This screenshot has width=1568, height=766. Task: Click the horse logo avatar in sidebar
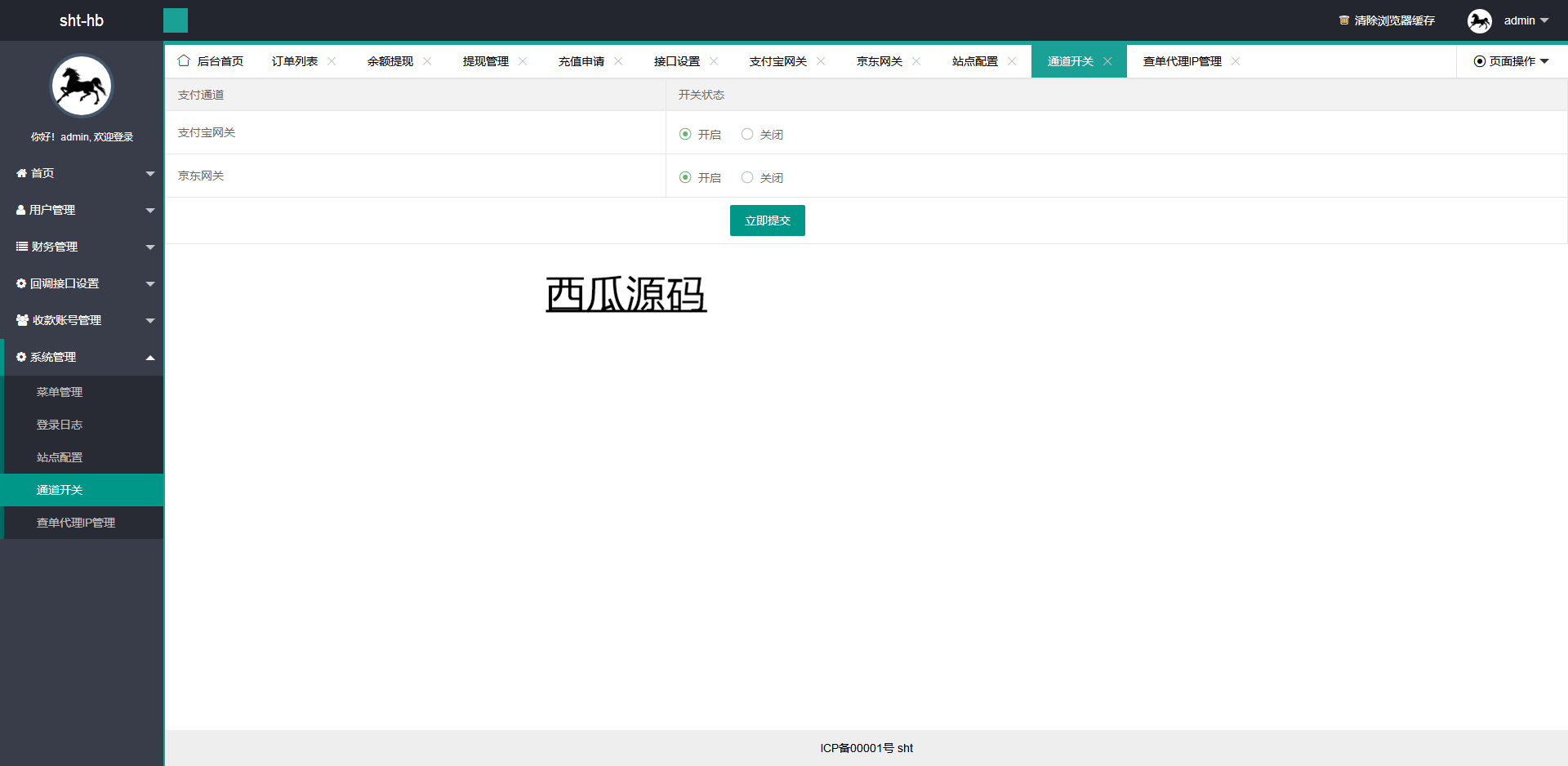(x=82, y=86)
